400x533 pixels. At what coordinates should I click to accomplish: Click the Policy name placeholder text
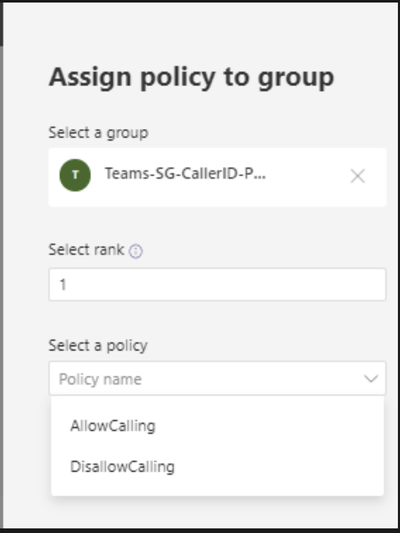100,379
